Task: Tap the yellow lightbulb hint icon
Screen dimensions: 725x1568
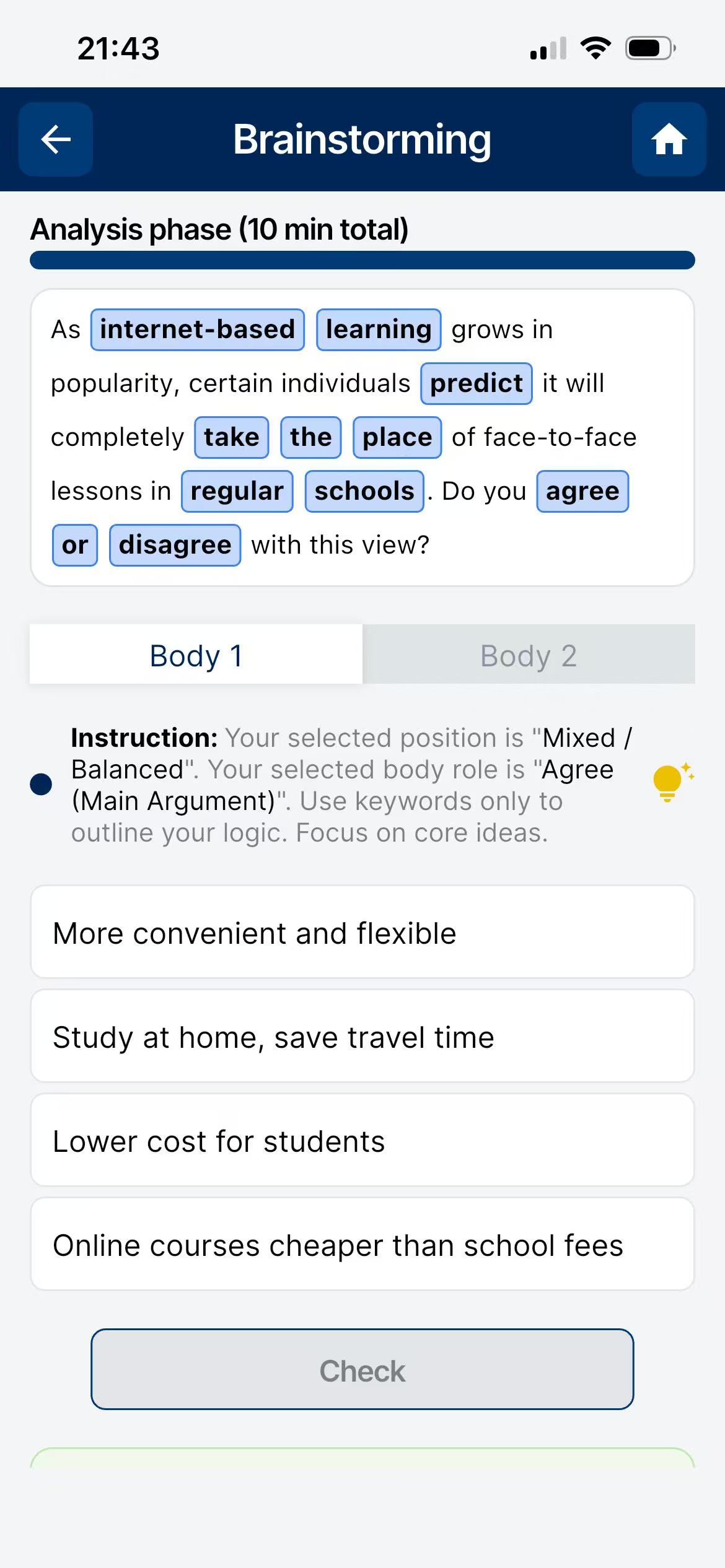Action: (670, 783)
